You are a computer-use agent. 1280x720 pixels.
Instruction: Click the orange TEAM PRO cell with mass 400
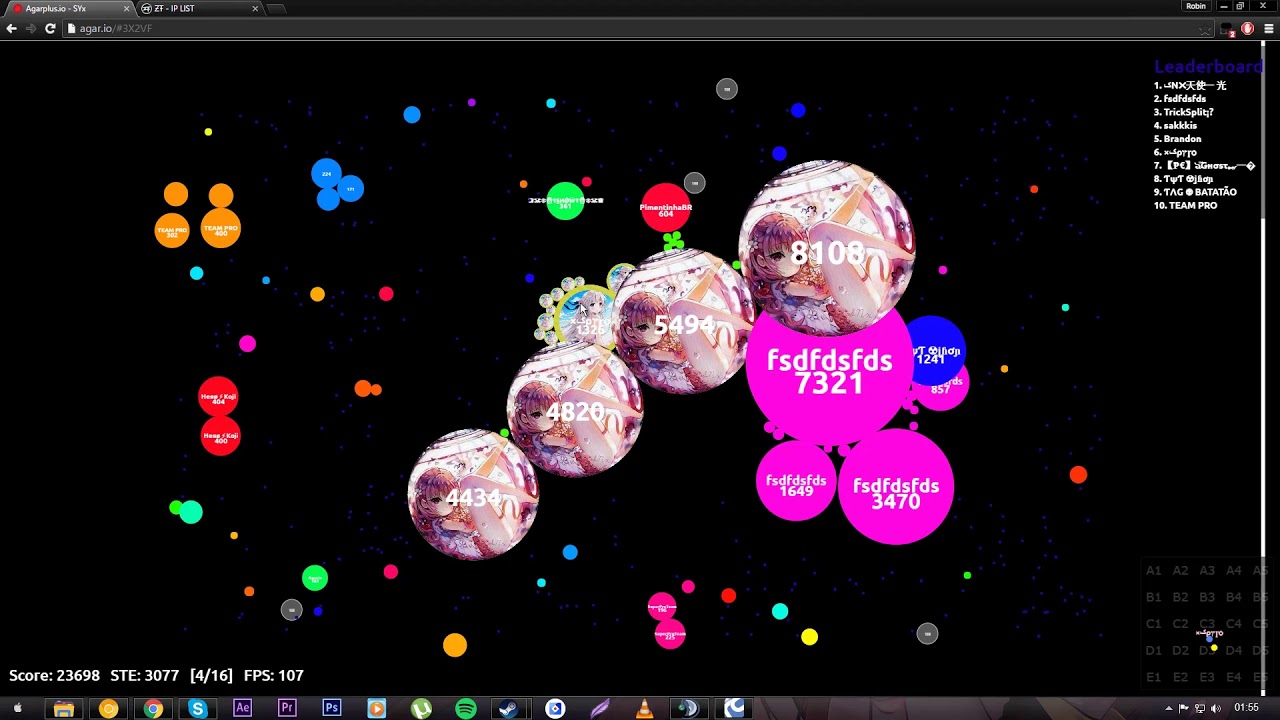pos(221,228)
